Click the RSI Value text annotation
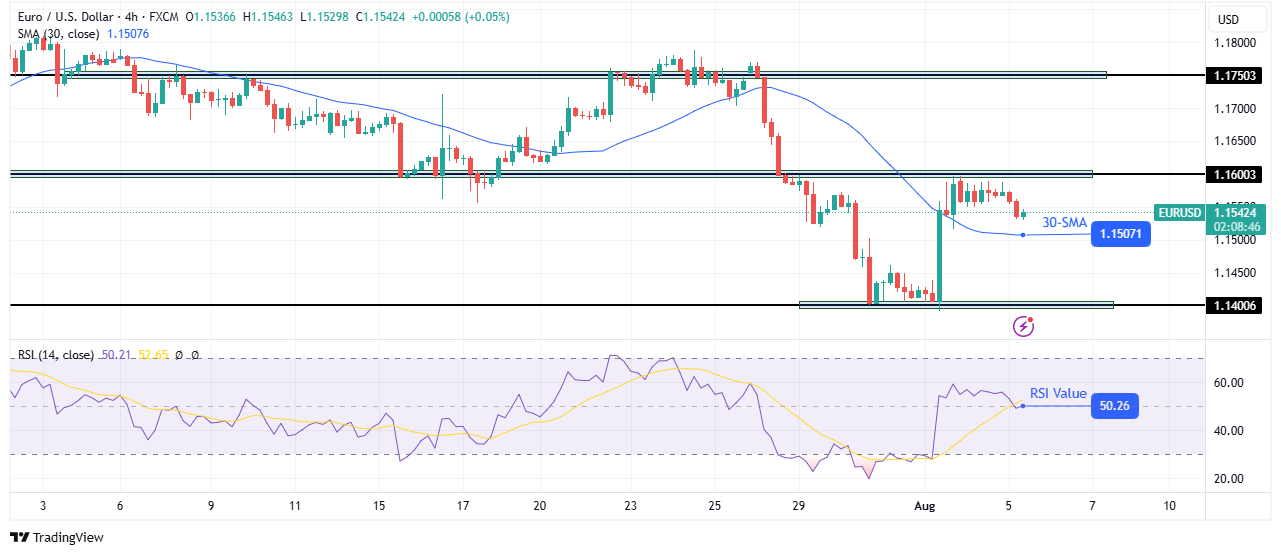Image resolution: width=1281 pixels, height=555 pixels. 1058,393
